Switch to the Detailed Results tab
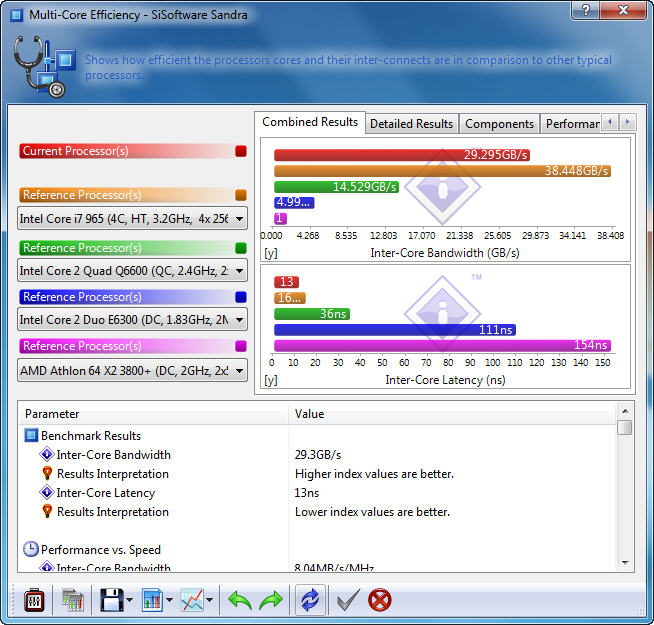Viewport: 654px width, 625px height. 412,124
